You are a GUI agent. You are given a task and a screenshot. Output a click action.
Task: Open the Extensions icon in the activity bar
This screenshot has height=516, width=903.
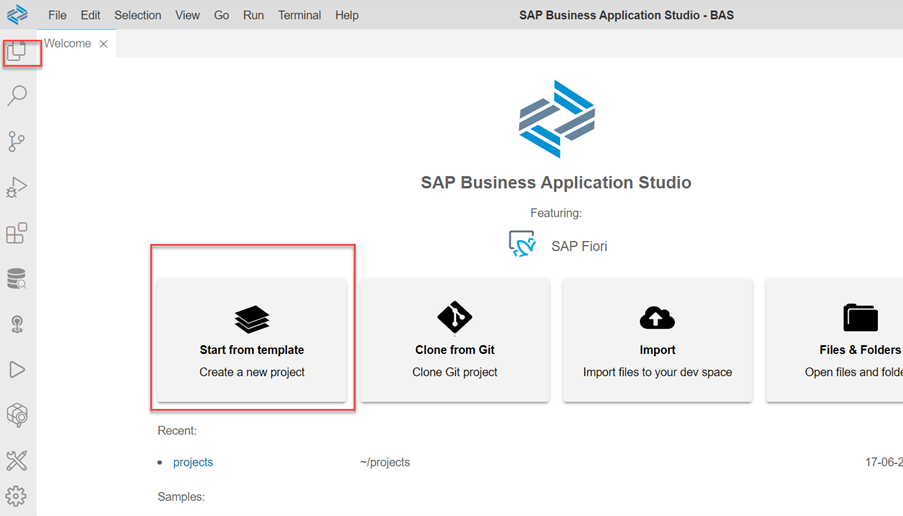(16, 233)
